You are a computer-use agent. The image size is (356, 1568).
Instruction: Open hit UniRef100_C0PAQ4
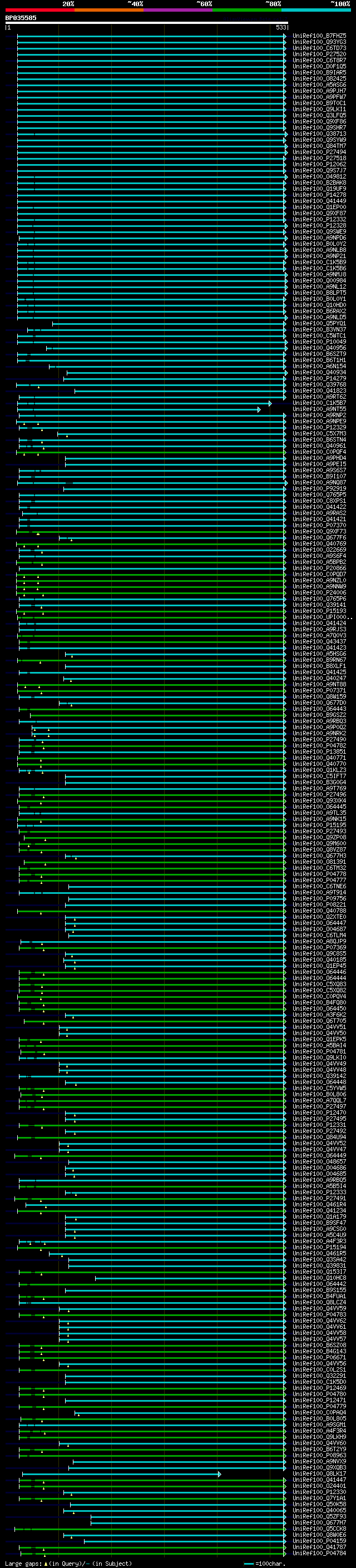(x=319, y=1412)
